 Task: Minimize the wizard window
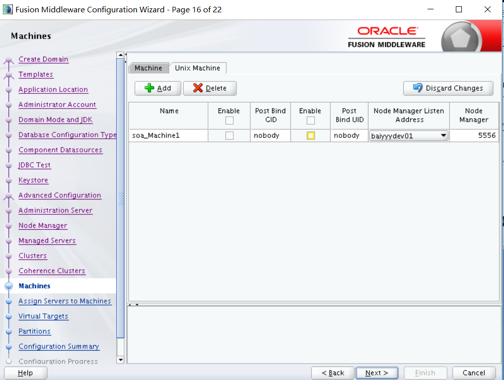point(431,9)
